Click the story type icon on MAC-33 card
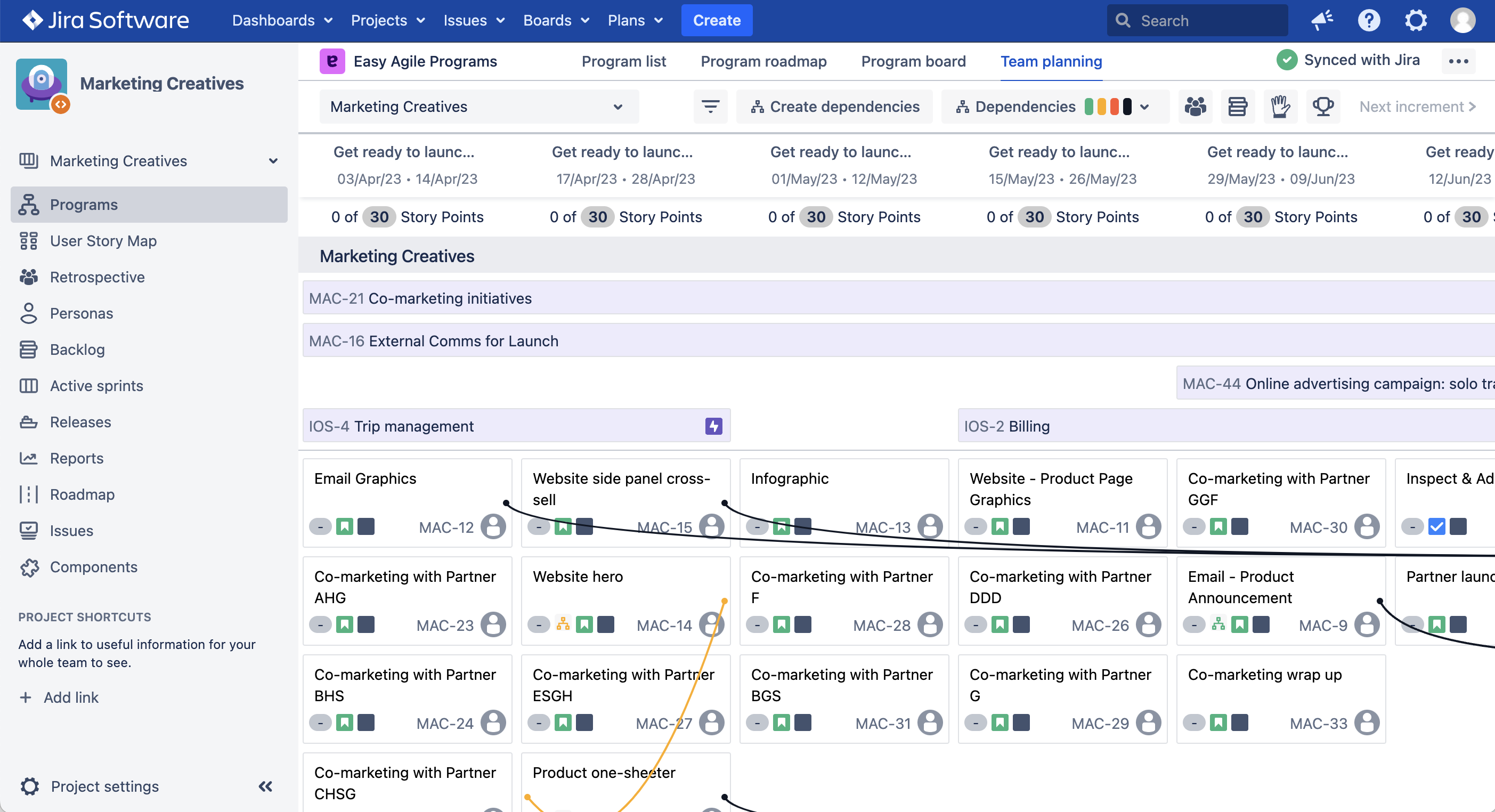1495x812 pixels. 1218,722
